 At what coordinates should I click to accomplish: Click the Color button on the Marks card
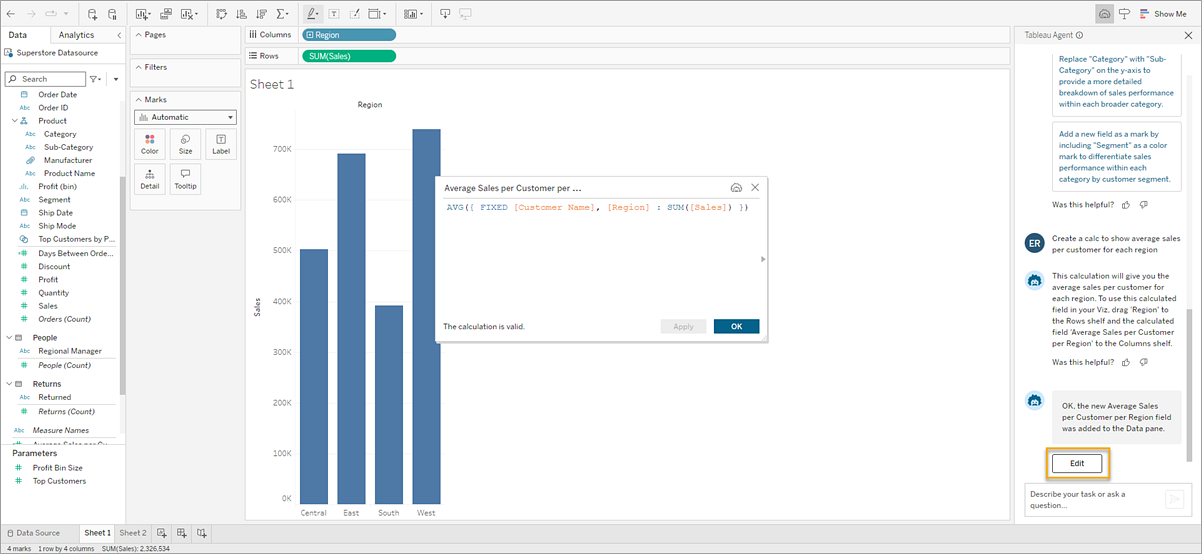coord(150,144)
